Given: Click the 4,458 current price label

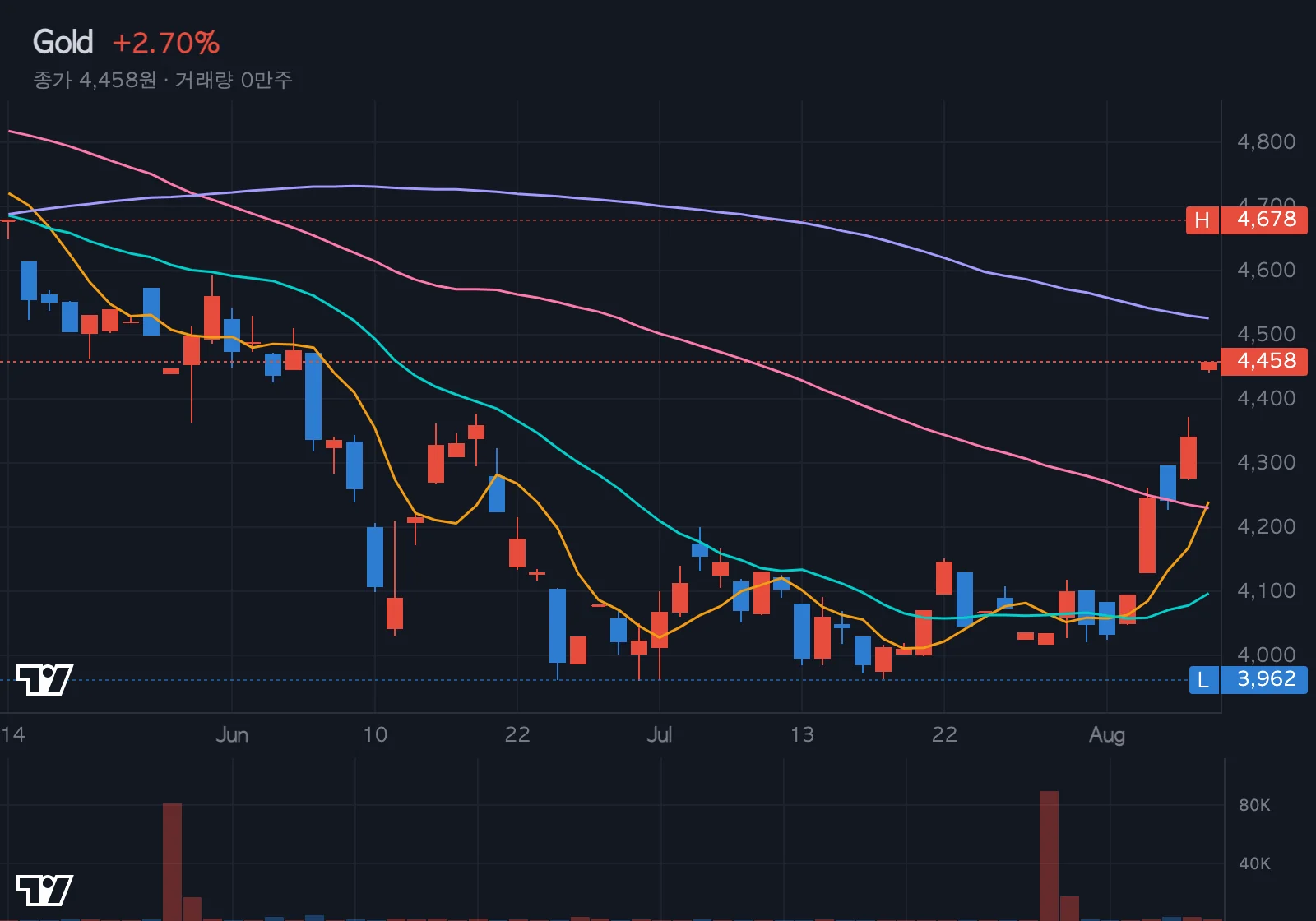Looking at the screenshot, I should (x=1264, y=362).
